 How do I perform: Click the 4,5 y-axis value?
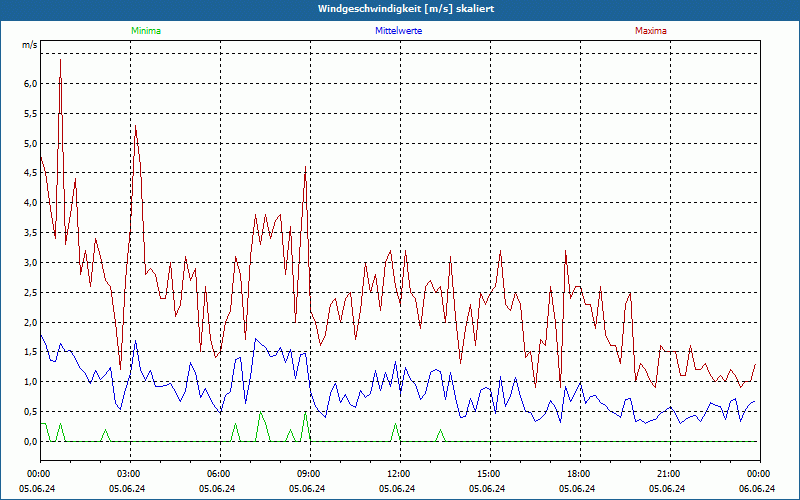(32, 173)
